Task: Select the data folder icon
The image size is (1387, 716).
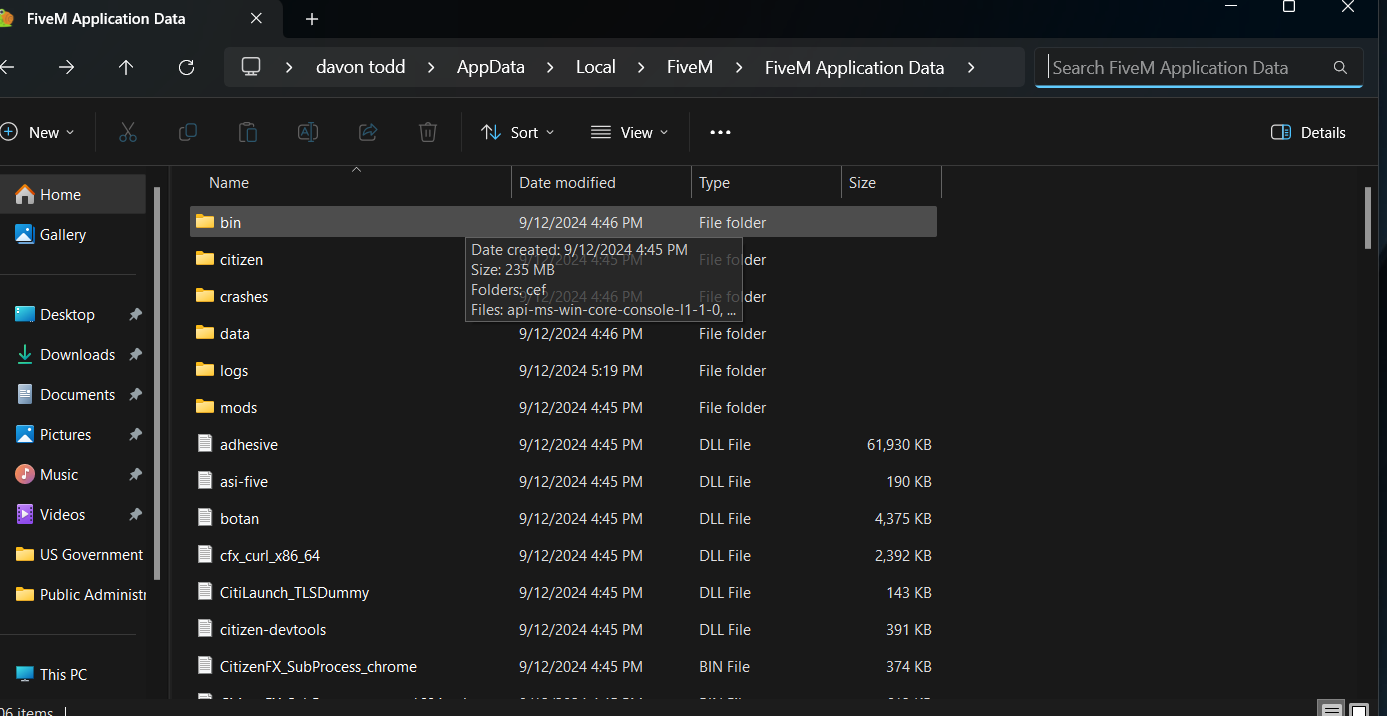Action: (205, 333)
